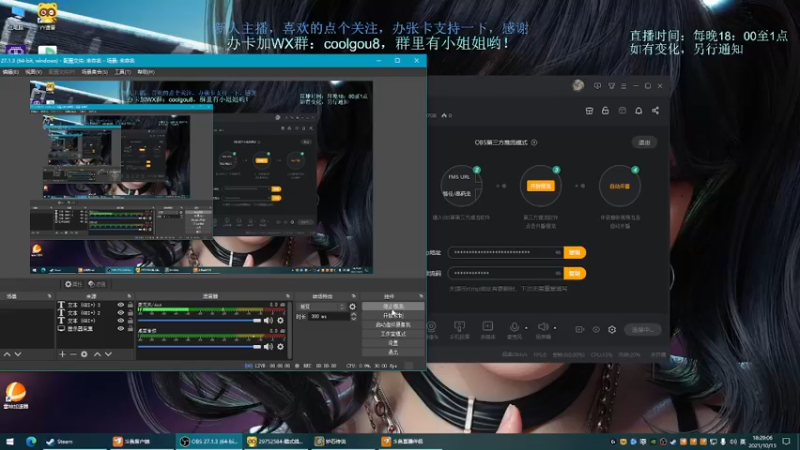Select the 文本 (GDI+) 3 source row
Screen dimensions: 800x450
(x=94, y=305)
